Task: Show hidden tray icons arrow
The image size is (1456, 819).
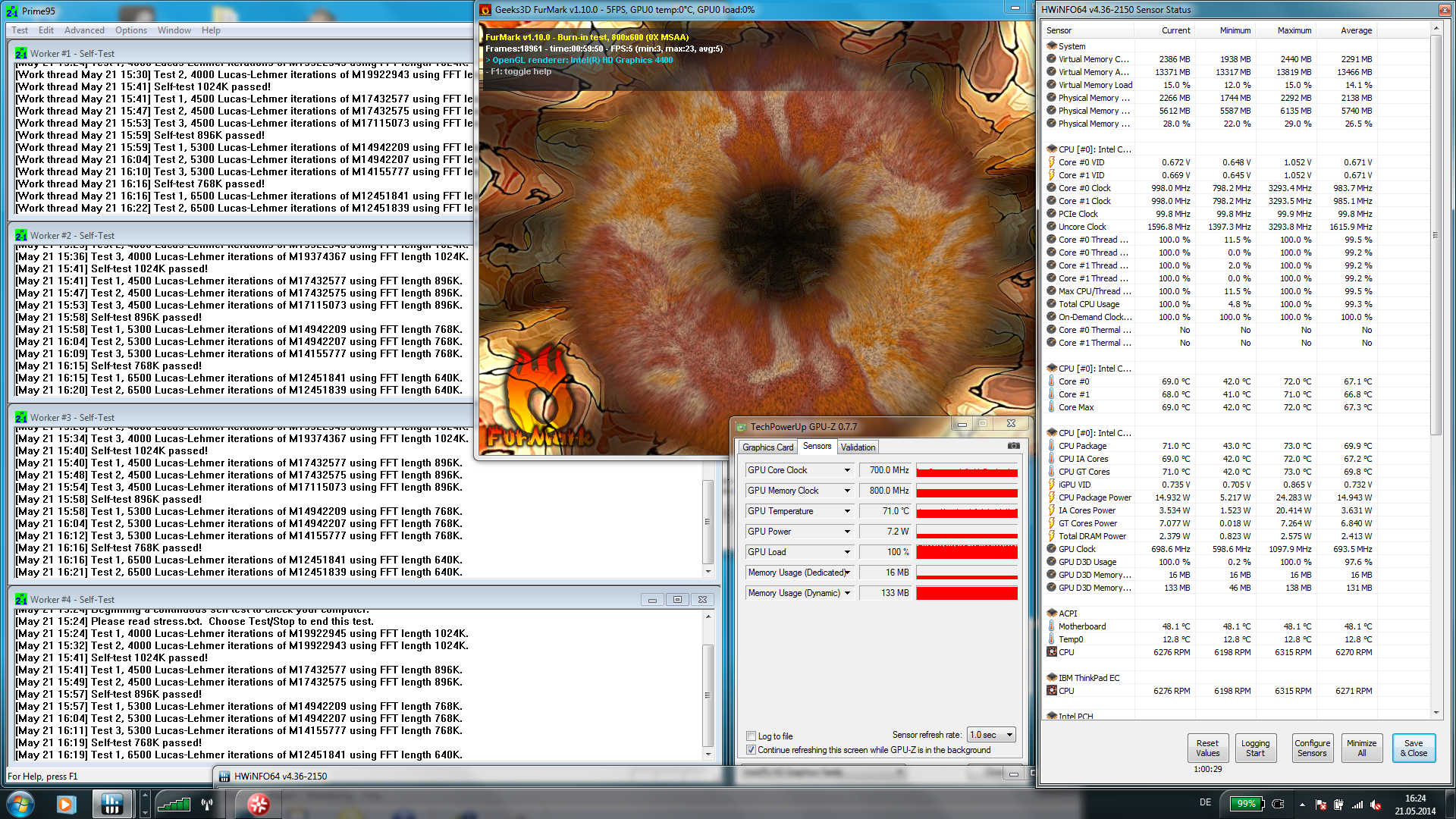Action: (1302, 805)
